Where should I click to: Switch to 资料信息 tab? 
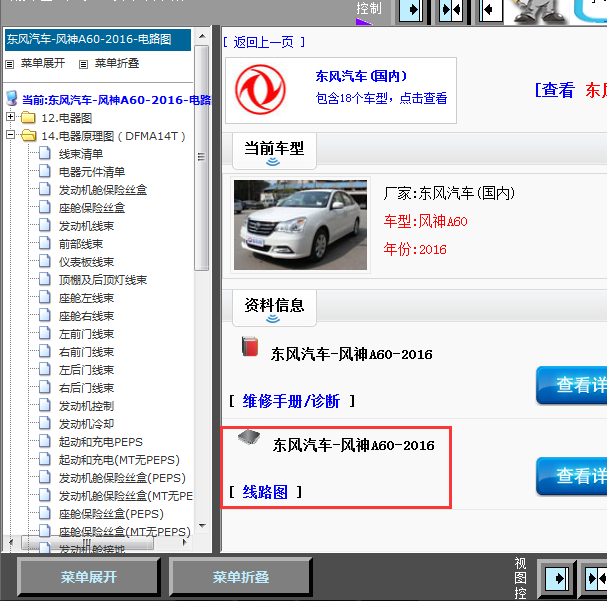[x=274, y=308]
